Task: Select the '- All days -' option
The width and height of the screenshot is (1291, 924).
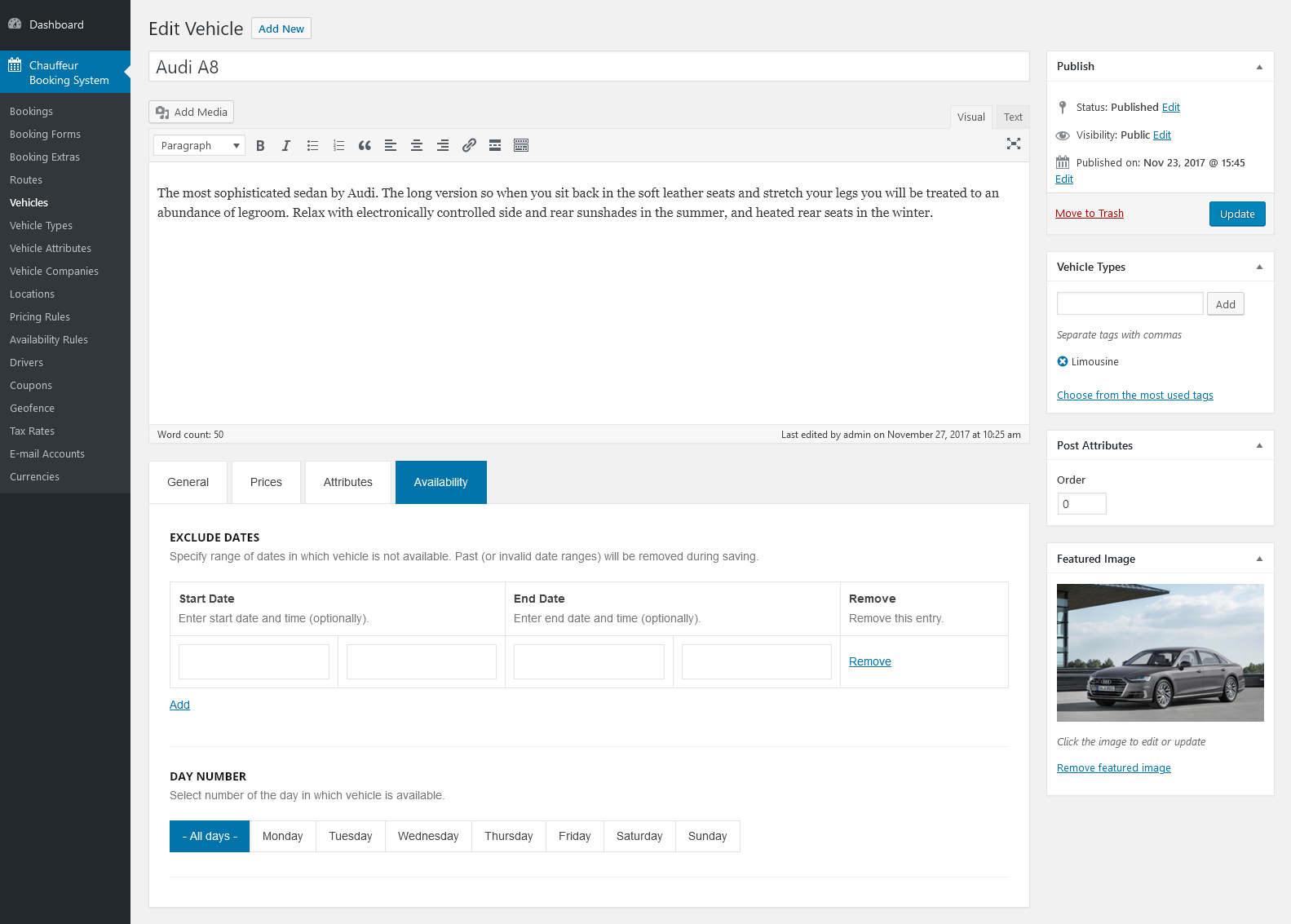Action: [x=210, y=837]
